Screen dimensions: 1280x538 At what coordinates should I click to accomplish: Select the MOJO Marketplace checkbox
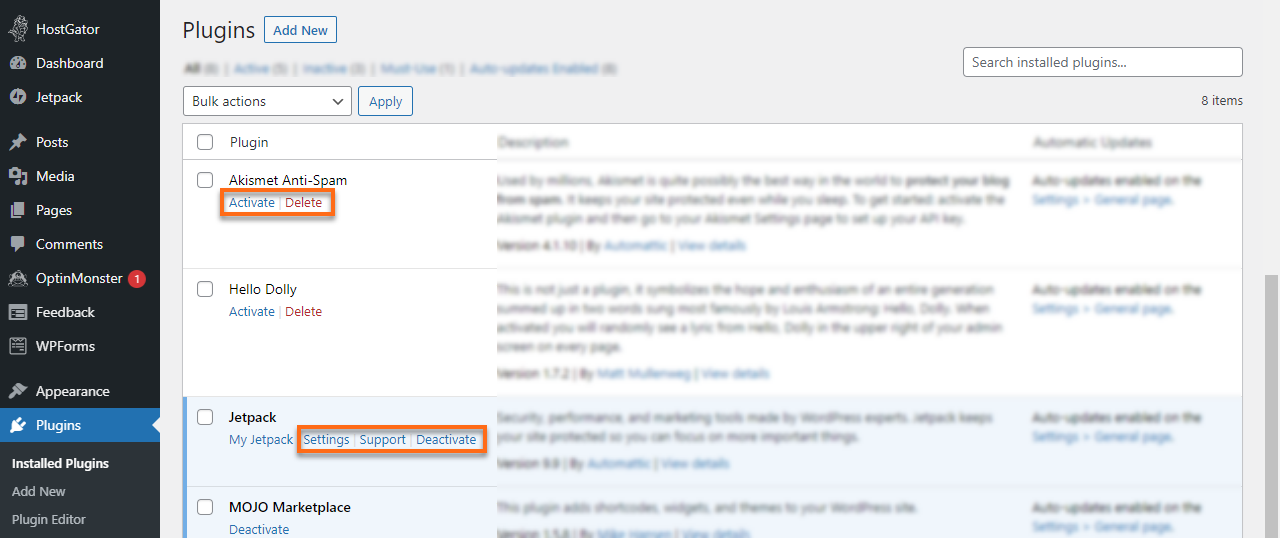click(205, 507)
